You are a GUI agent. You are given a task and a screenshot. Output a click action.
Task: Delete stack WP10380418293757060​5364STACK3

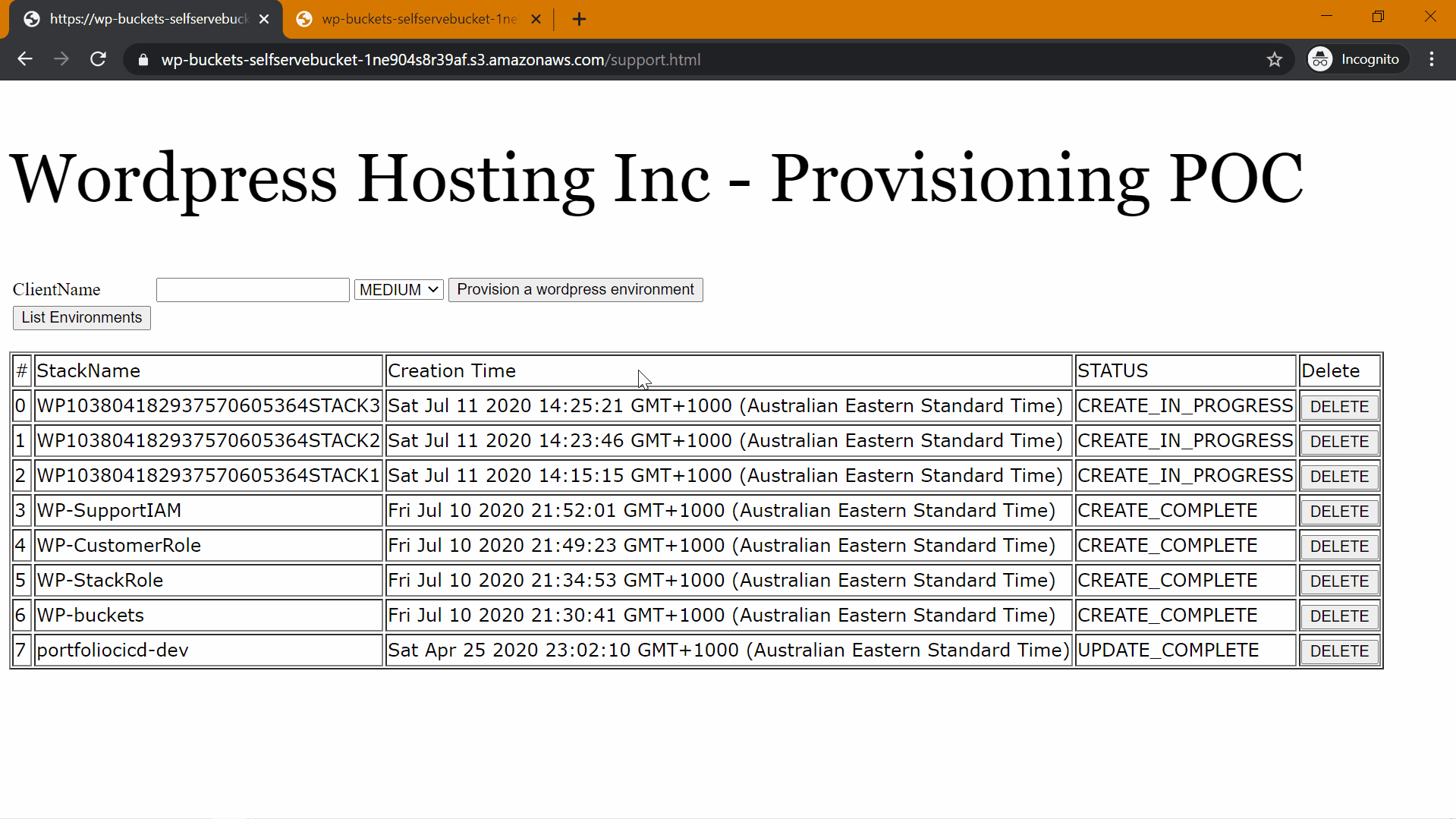click(x=1339, y=407)
